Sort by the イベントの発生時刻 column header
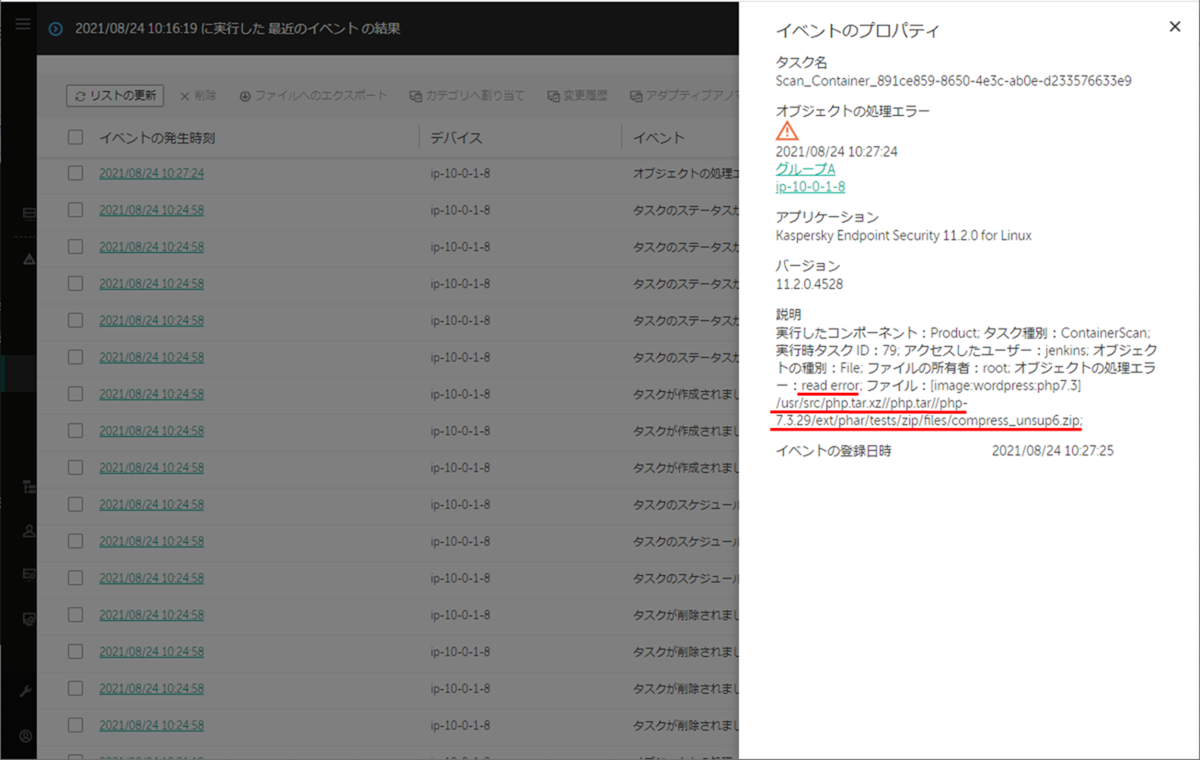 (157, 138)
